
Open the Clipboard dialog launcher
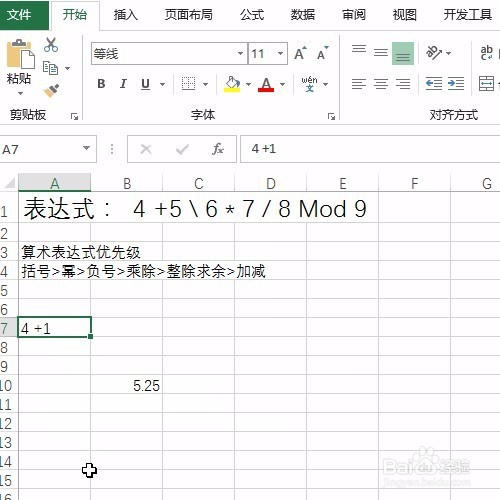[x=74, y=116]
